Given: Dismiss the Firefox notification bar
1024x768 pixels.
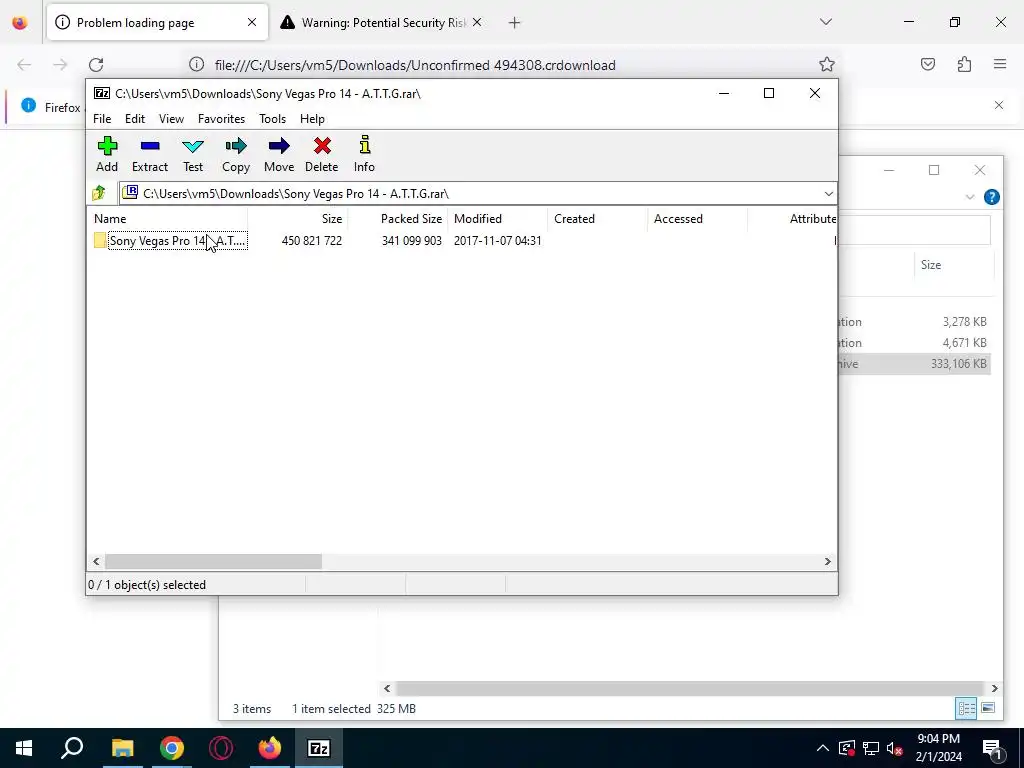Looking at the screenshot, I should (999, 105).
